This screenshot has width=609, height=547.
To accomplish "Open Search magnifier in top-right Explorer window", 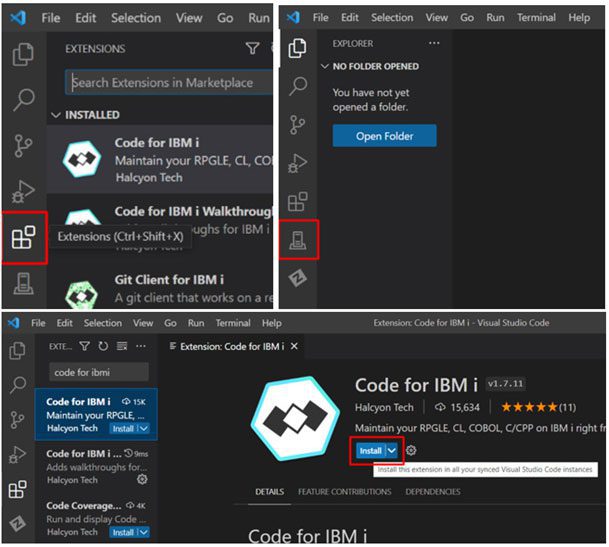I will pos(298,86).
